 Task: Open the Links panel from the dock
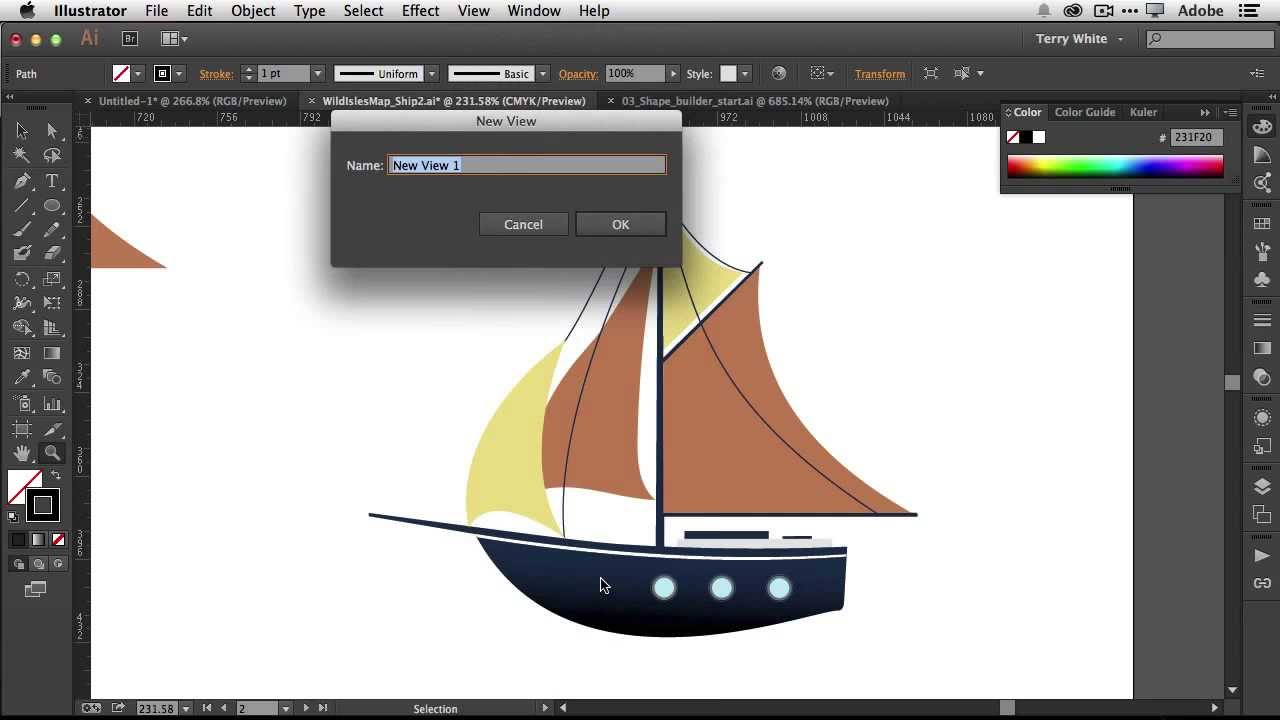tap(1262, 583)
